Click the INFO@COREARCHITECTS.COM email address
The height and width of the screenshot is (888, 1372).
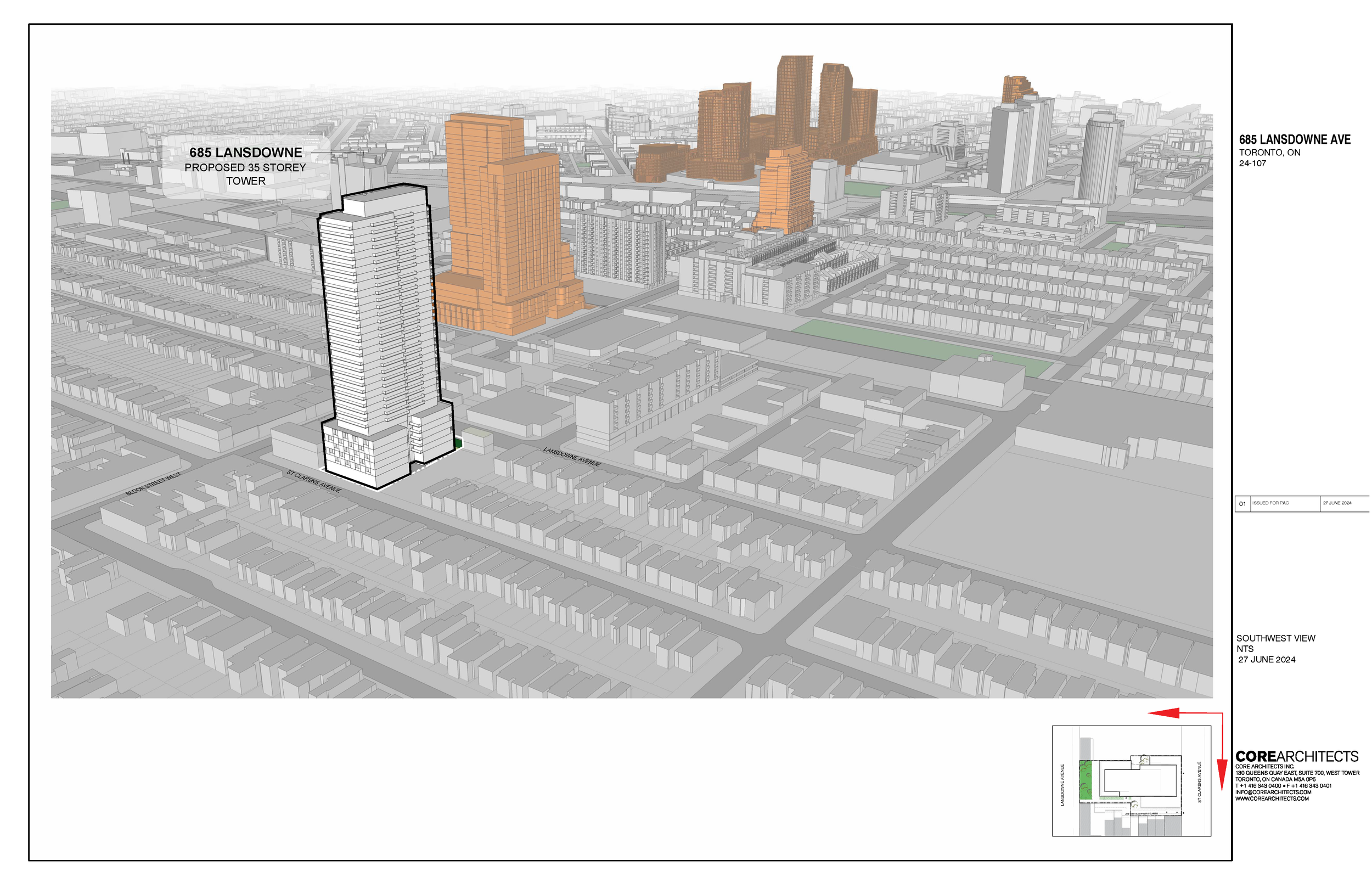click(x=1273, y=793)
